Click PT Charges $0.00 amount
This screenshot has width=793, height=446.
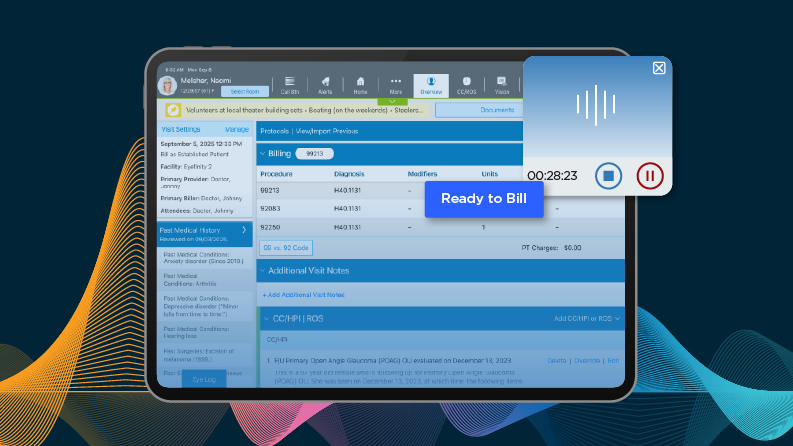pos(572,248)
